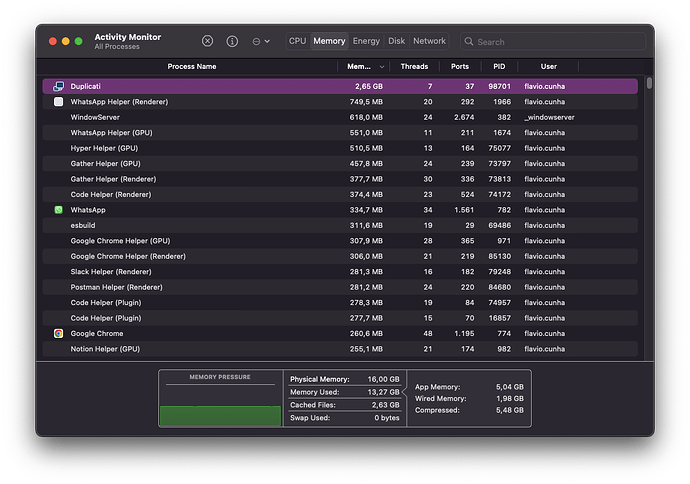The height and width of the screenshot is (484, 690).
Task: Click the _windowserver user cell
Action: point(549,117)
